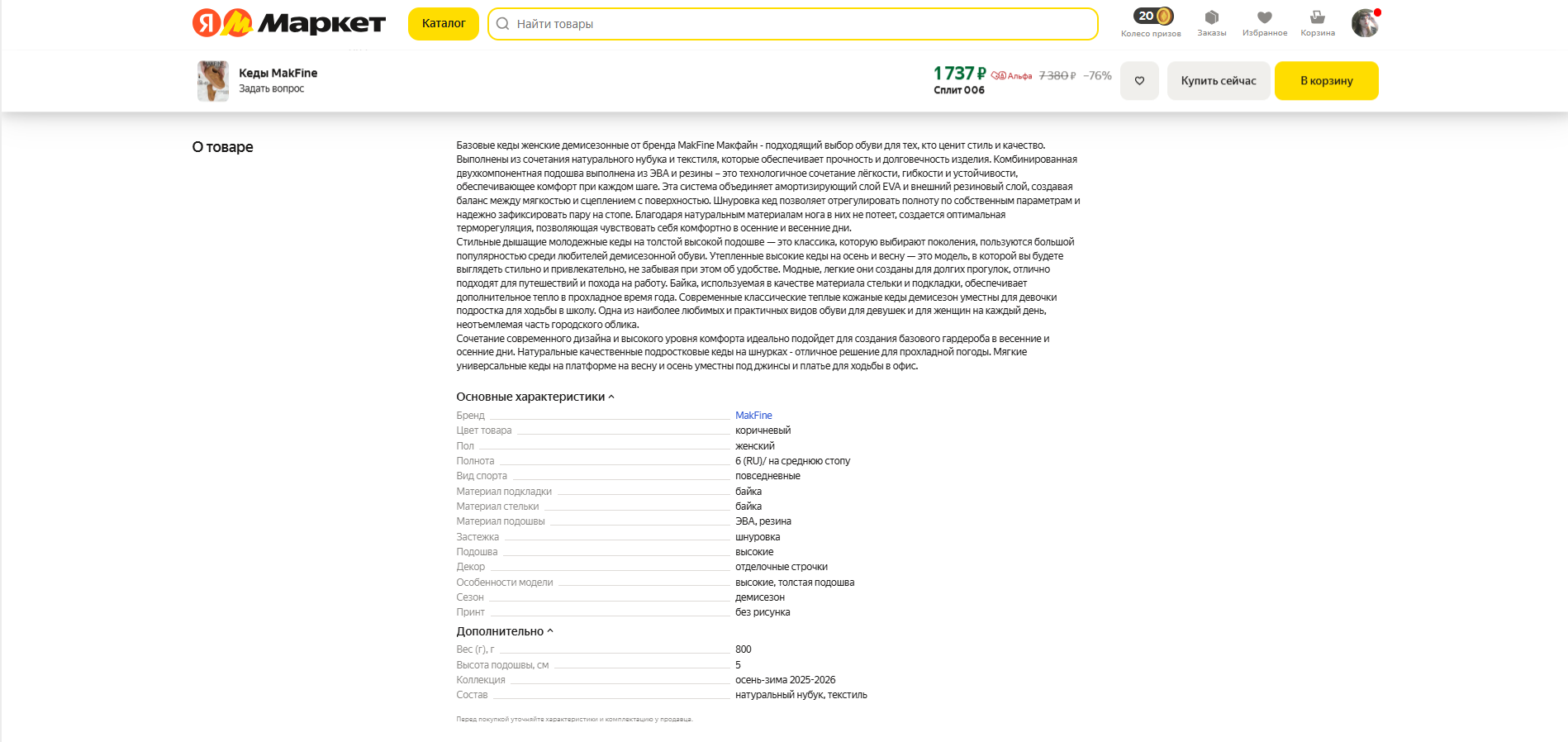The height and width of the screenshot is (742, 1568).
Task: Add product to favorites with heart button
Action: click(x=1139, y=81)
